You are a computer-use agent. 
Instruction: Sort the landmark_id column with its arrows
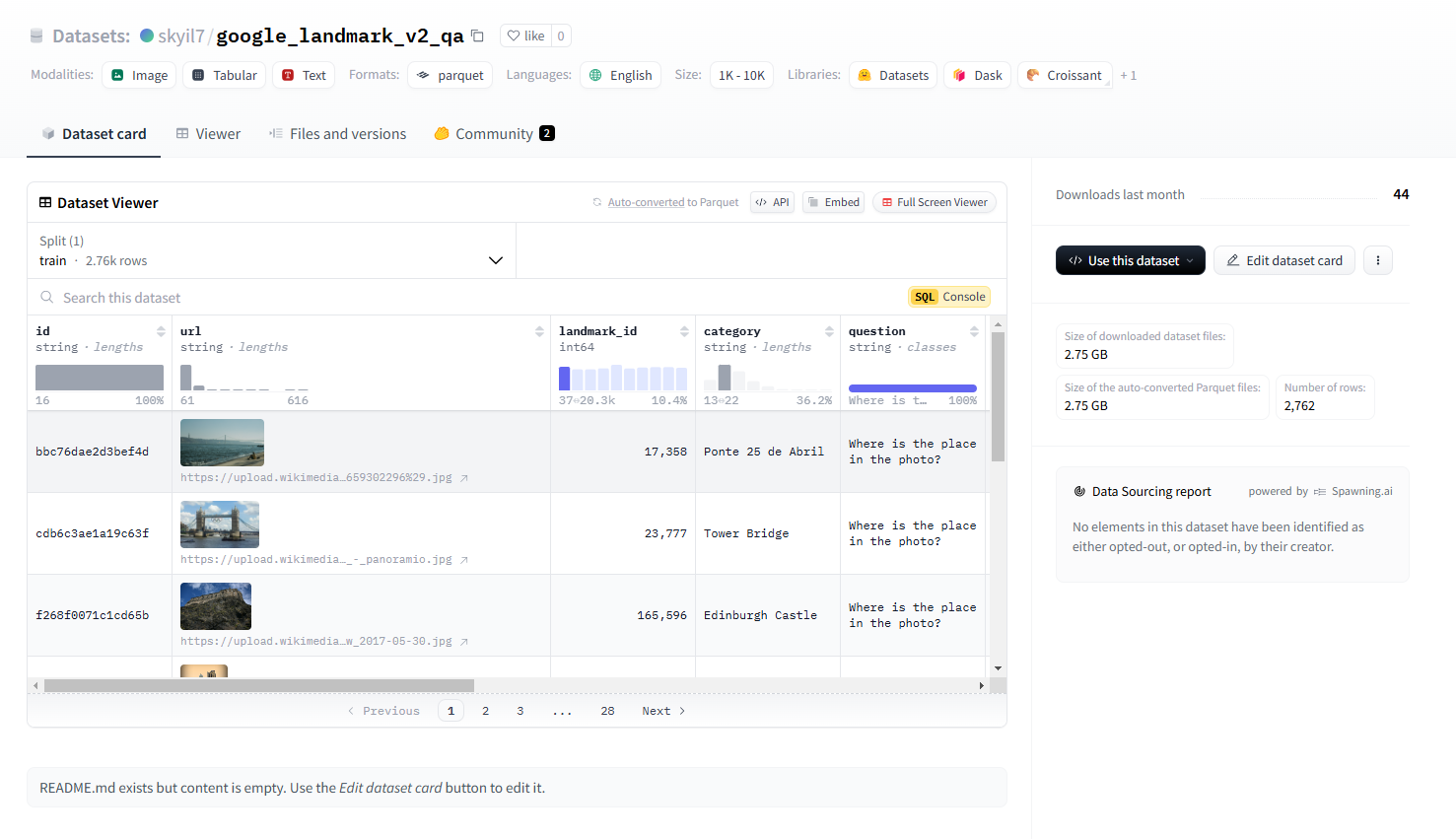click(x=684, y=331)
